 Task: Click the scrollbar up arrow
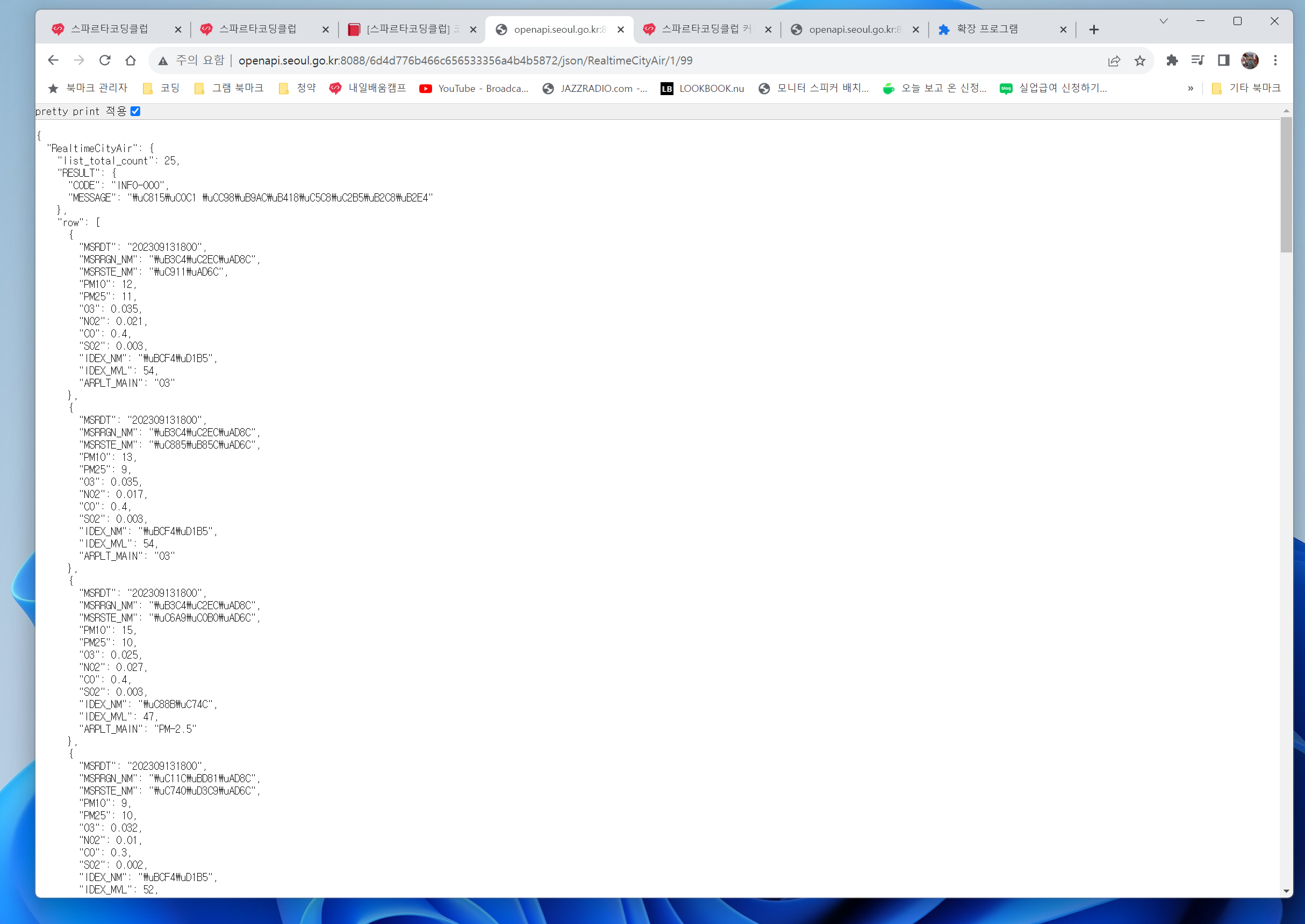[1286, 111]
